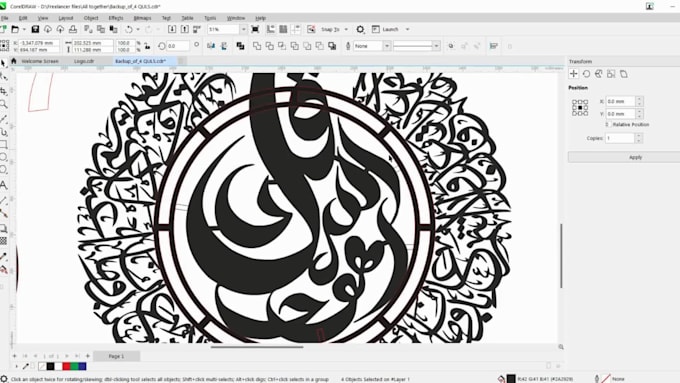Image resolution: width=680 pixels, height=383 pixels.
Task: Expand the Open file dropdown arrow
Action: tap(24, 29)
